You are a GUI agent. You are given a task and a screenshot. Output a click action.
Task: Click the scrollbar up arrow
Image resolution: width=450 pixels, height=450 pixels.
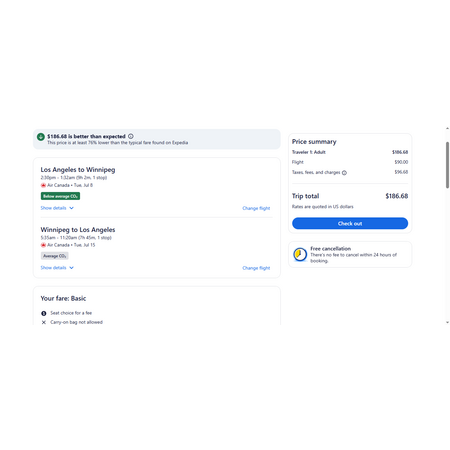[447, 128]
